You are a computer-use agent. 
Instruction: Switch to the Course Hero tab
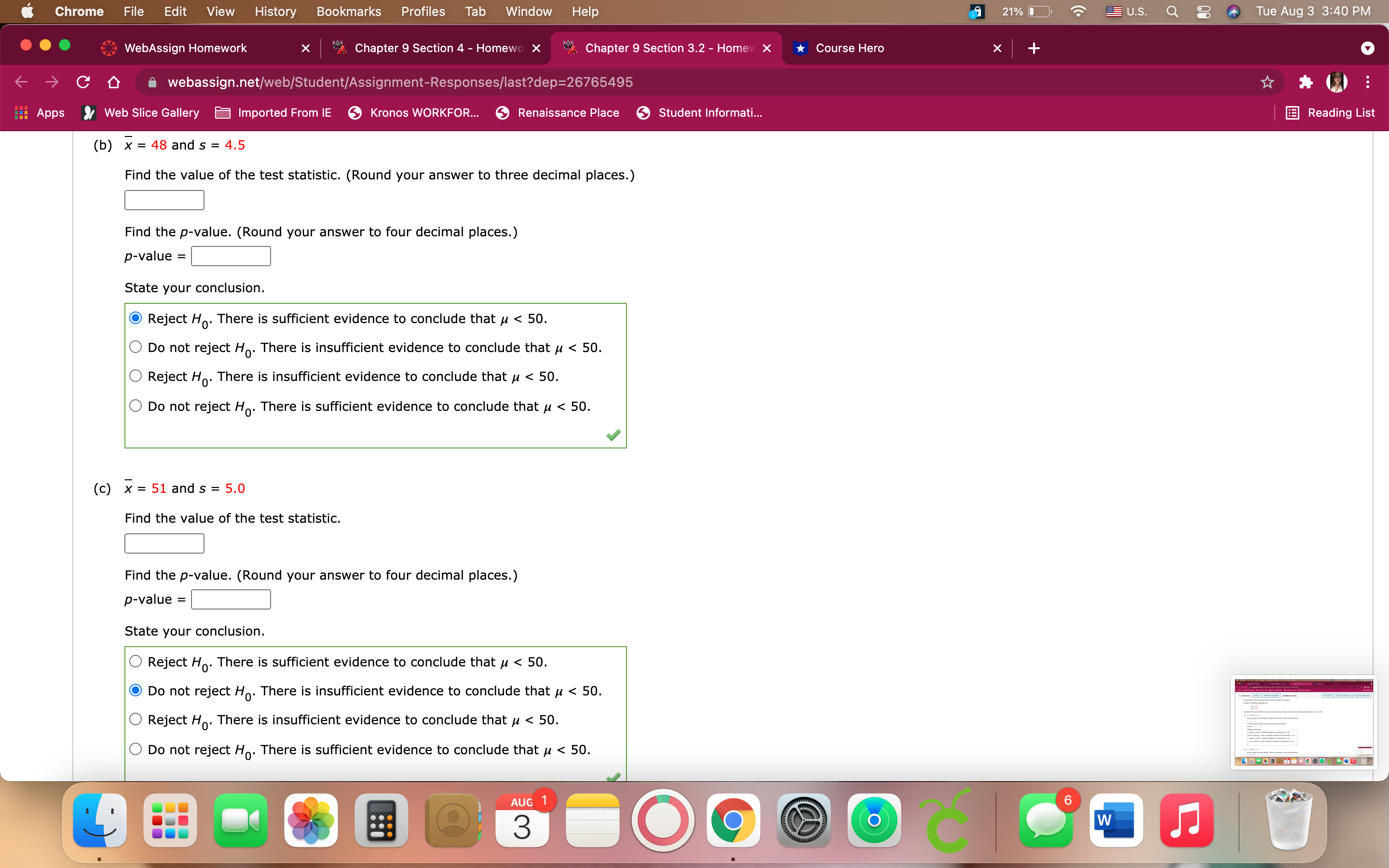849,48
